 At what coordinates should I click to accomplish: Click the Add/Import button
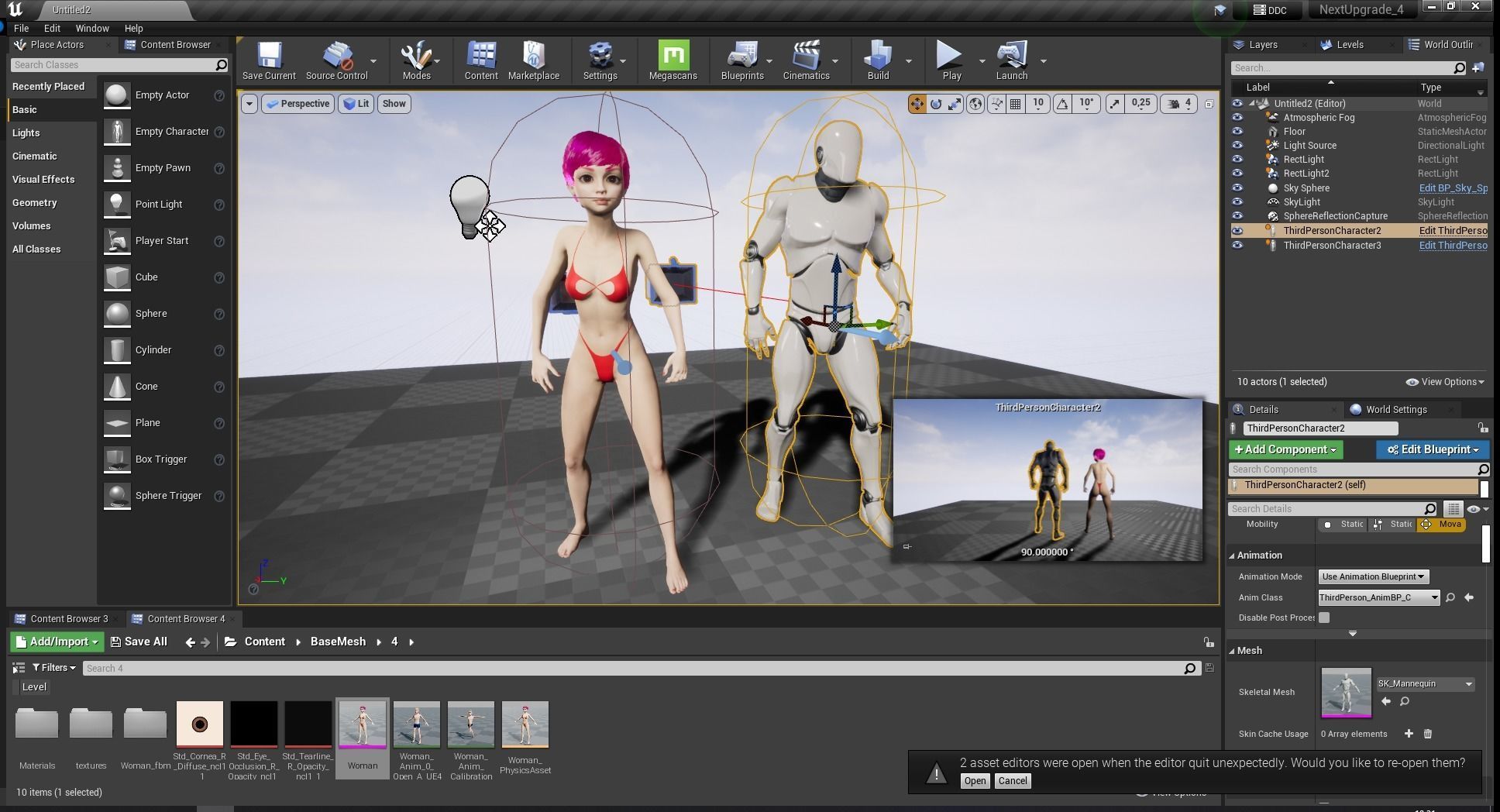click(57, 642)
